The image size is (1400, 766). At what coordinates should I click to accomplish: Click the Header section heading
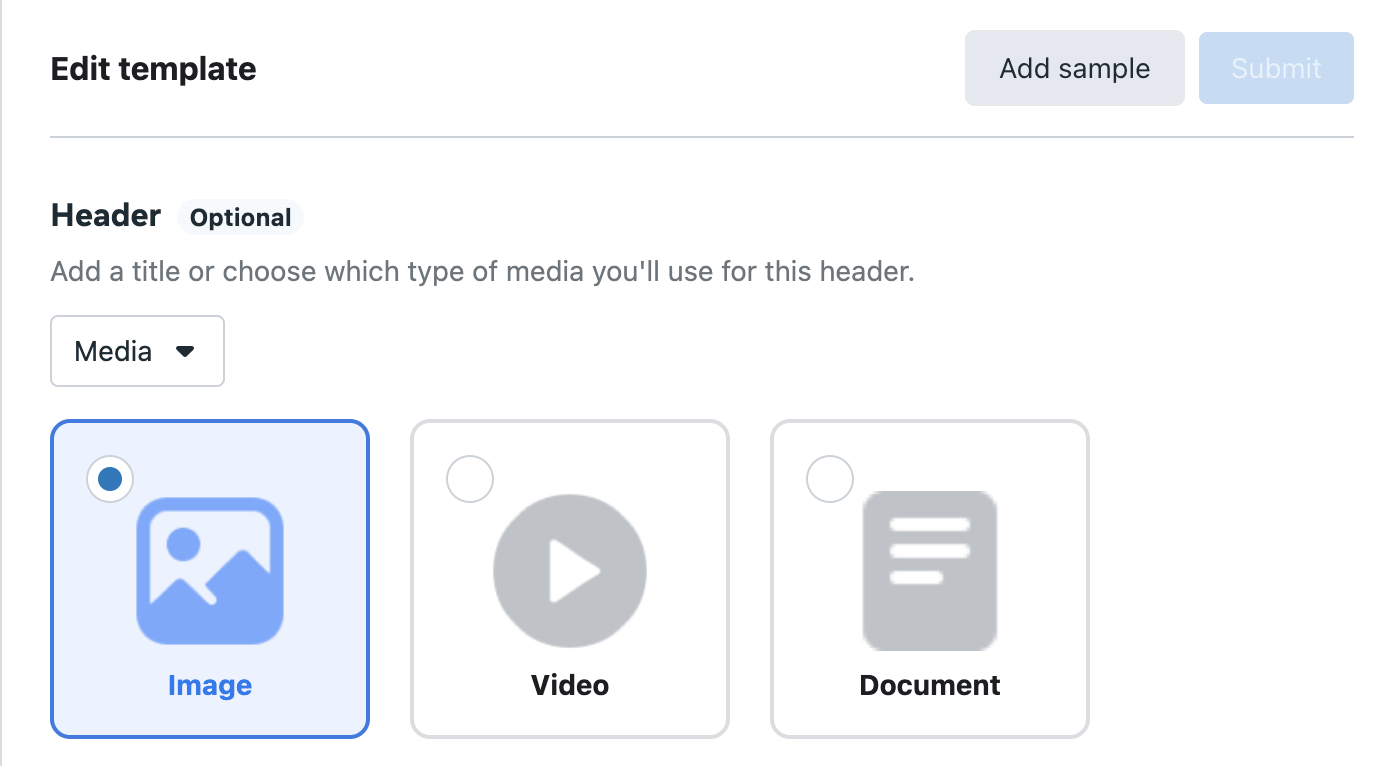tap(106, 216)
